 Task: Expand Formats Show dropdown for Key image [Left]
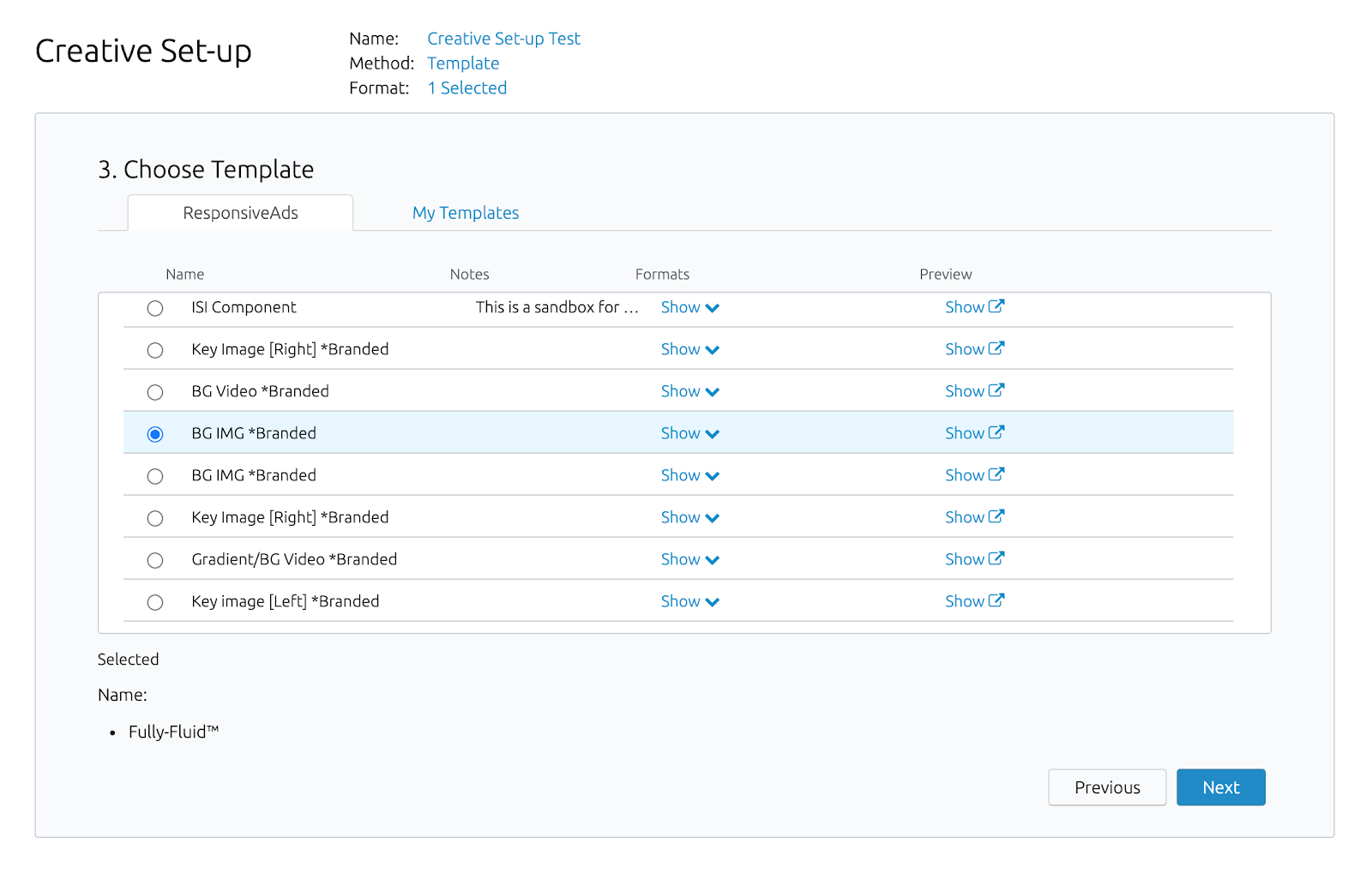(x=690, y=601)
